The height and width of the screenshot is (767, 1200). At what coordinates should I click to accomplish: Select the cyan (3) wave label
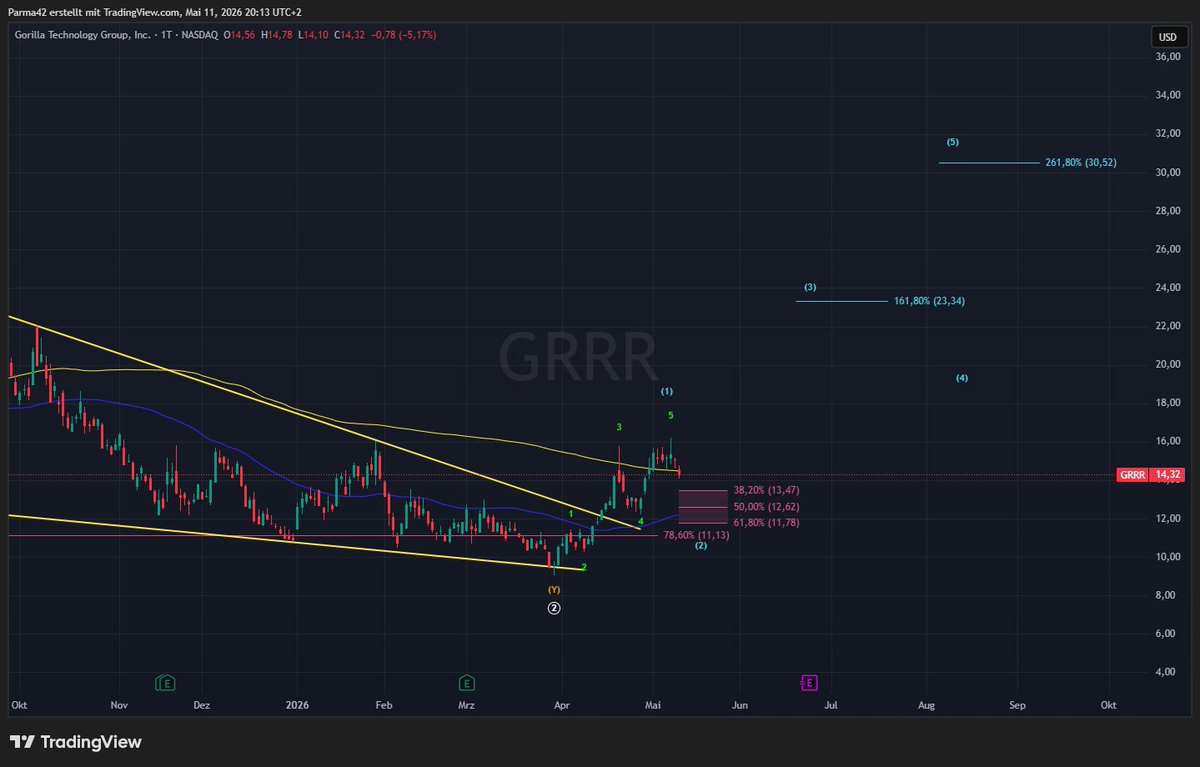coord(810,287)
